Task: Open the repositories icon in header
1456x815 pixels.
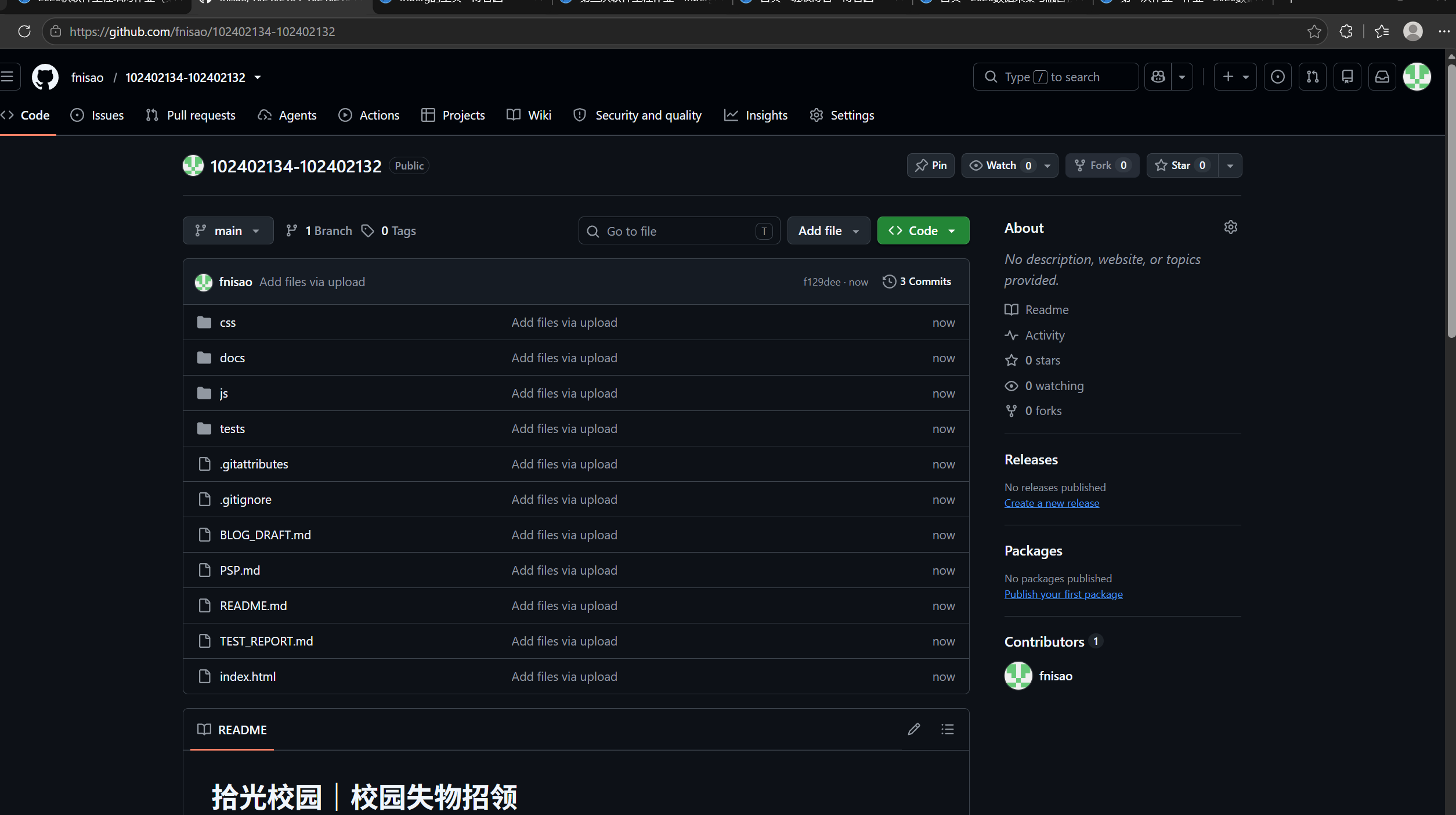Action: 1347,77
